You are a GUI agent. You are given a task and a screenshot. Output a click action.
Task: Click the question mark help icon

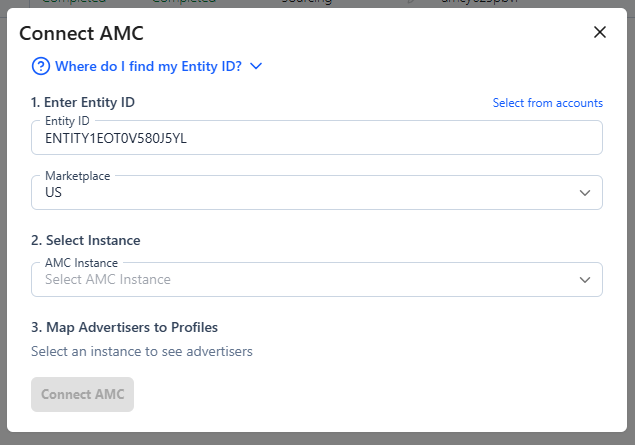[41, 66]
